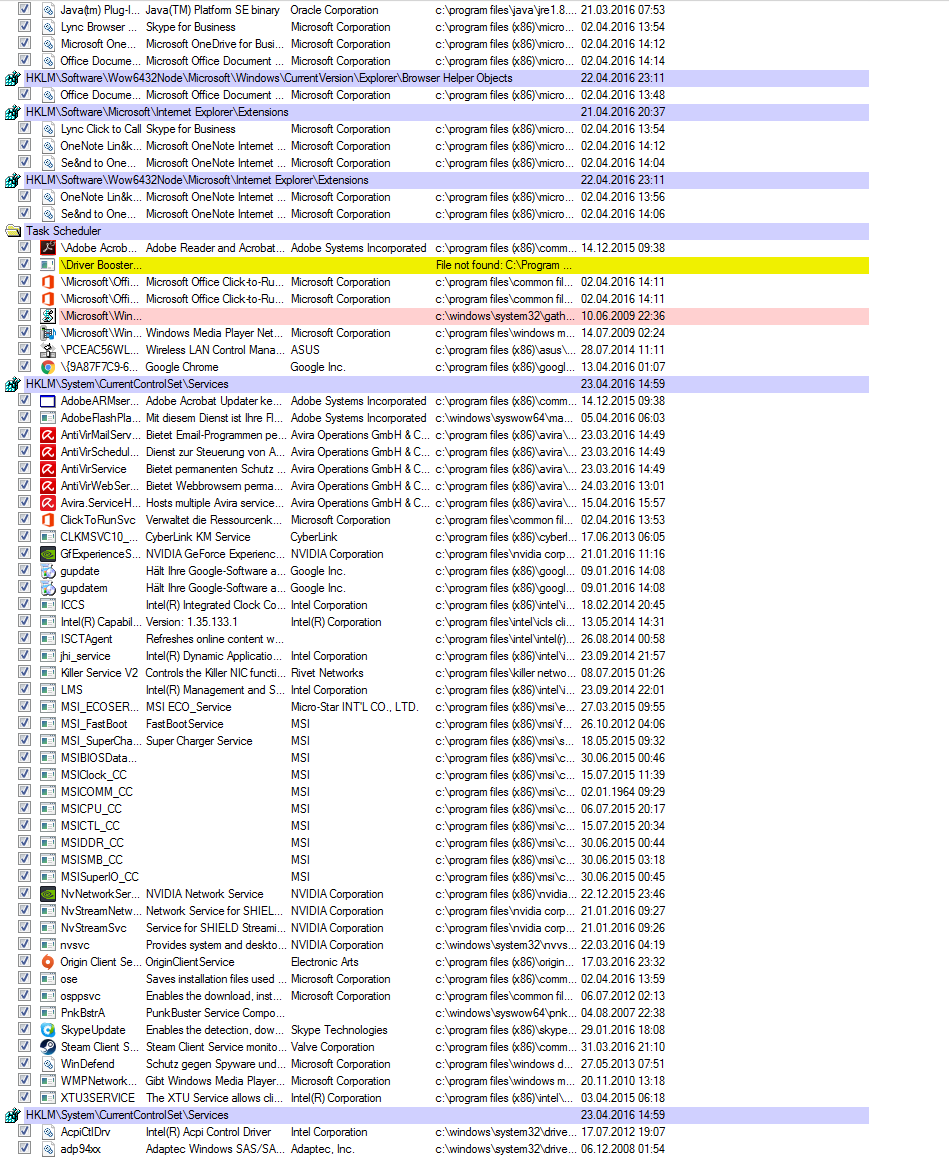Uncheck the Driver Booster task checkbox

(24, 264)
